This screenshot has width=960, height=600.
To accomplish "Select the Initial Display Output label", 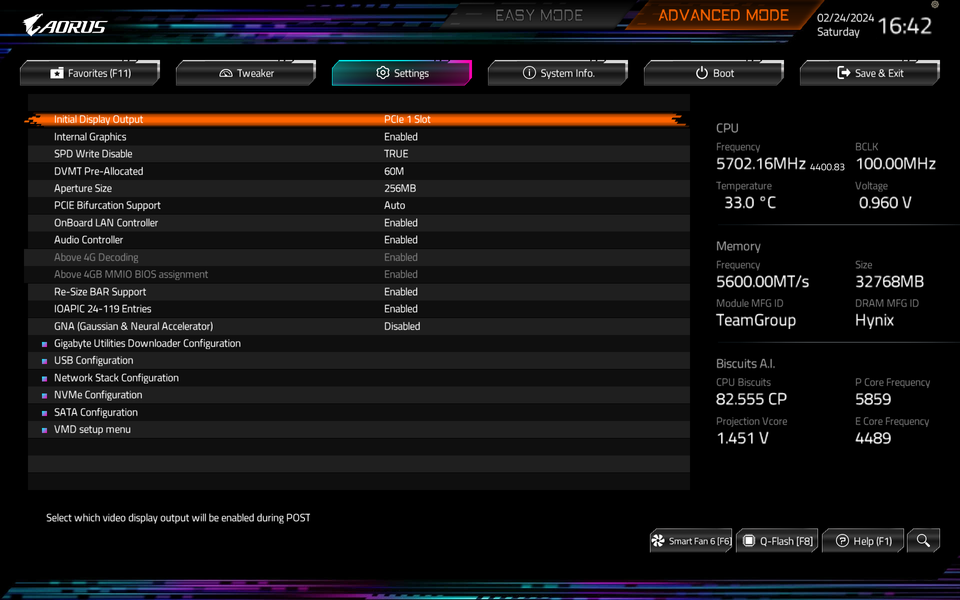I will [99, 119].
